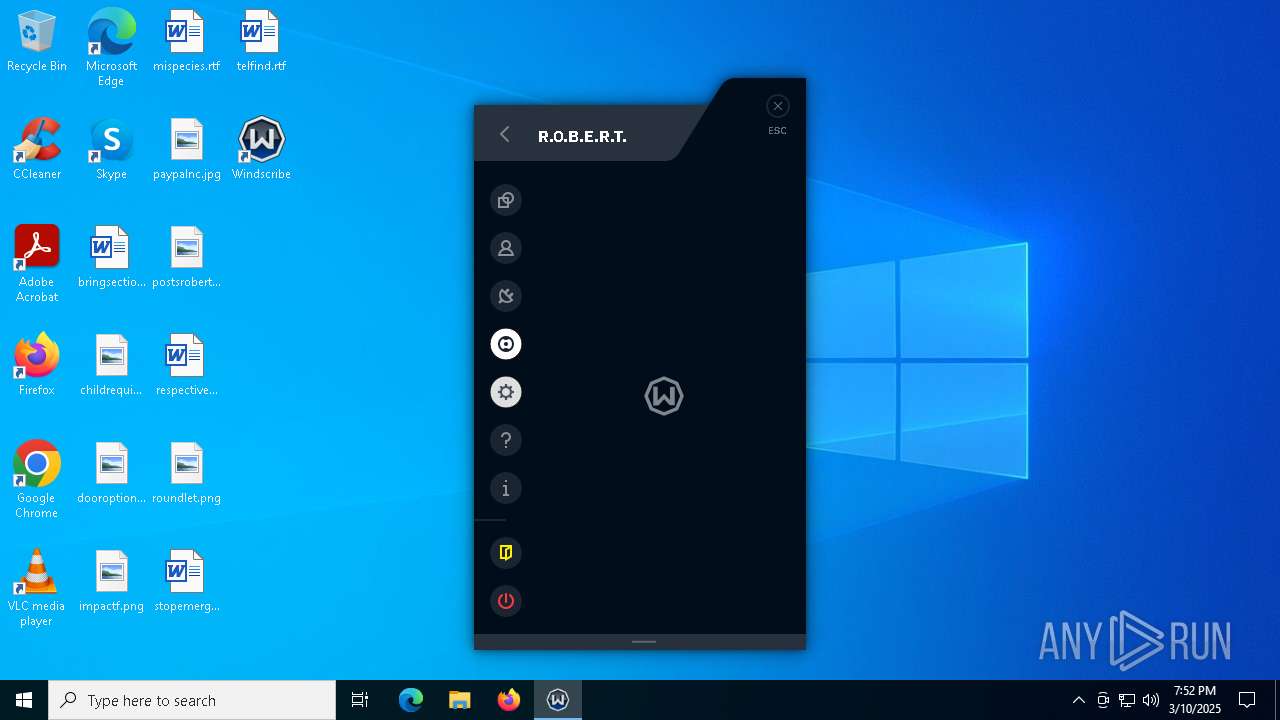1280x720 pixels.
Task: Select Microsoft Edge desktop shortcut
Action: coord(111,48)
